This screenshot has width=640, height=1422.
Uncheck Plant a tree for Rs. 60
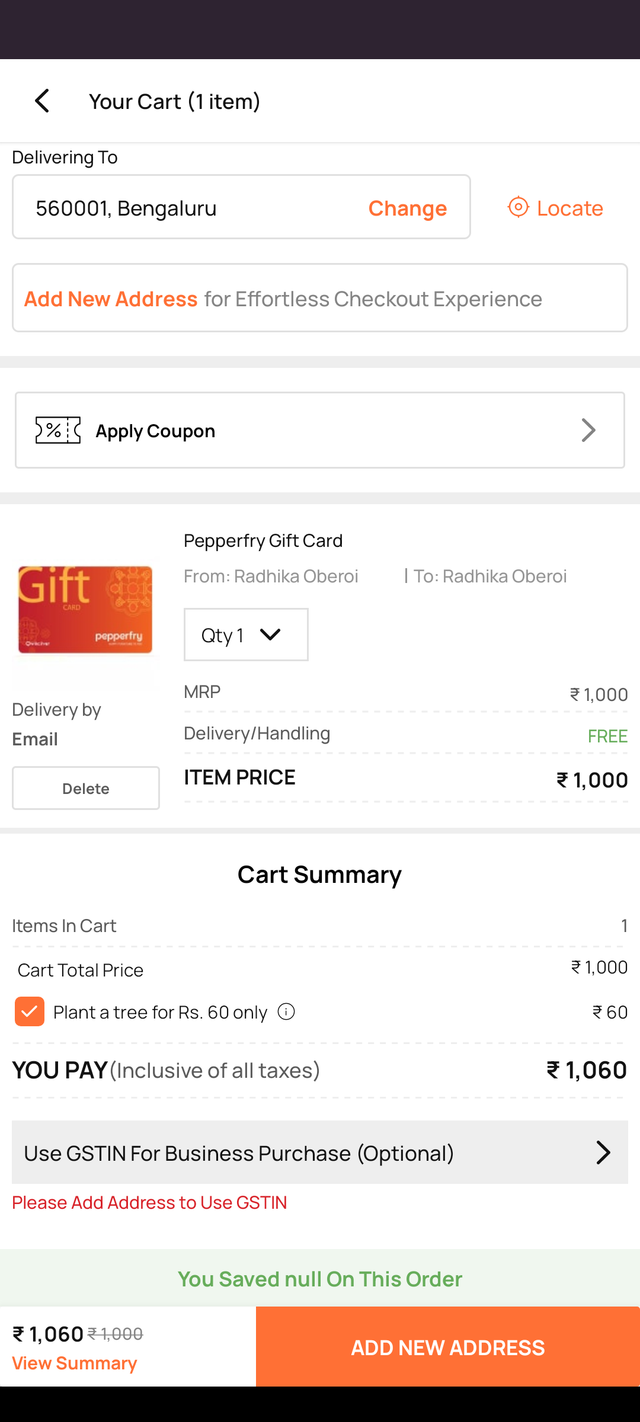pos(30,1012)
